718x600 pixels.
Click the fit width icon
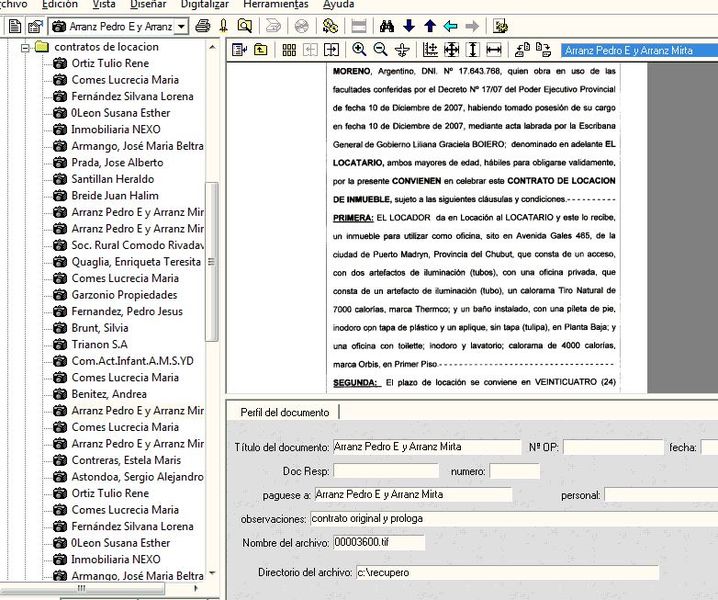click(x=494, y=49)
